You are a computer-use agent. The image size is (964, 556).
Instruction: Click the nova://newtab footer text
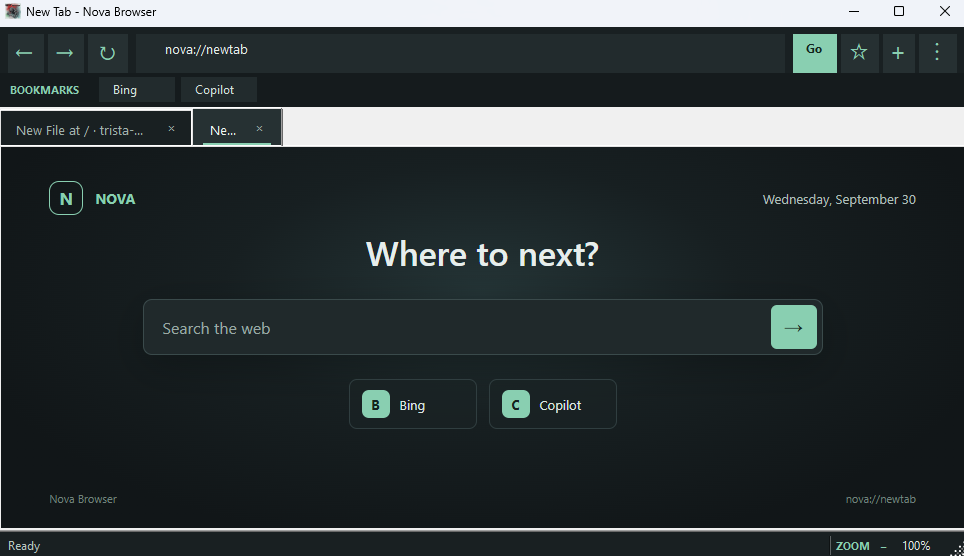880,499
